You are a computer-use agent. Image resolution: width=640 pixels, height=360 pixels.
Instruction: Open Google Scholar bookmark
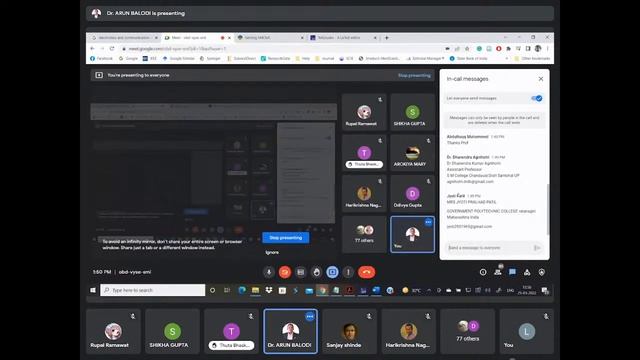click(x=178, y=58)
